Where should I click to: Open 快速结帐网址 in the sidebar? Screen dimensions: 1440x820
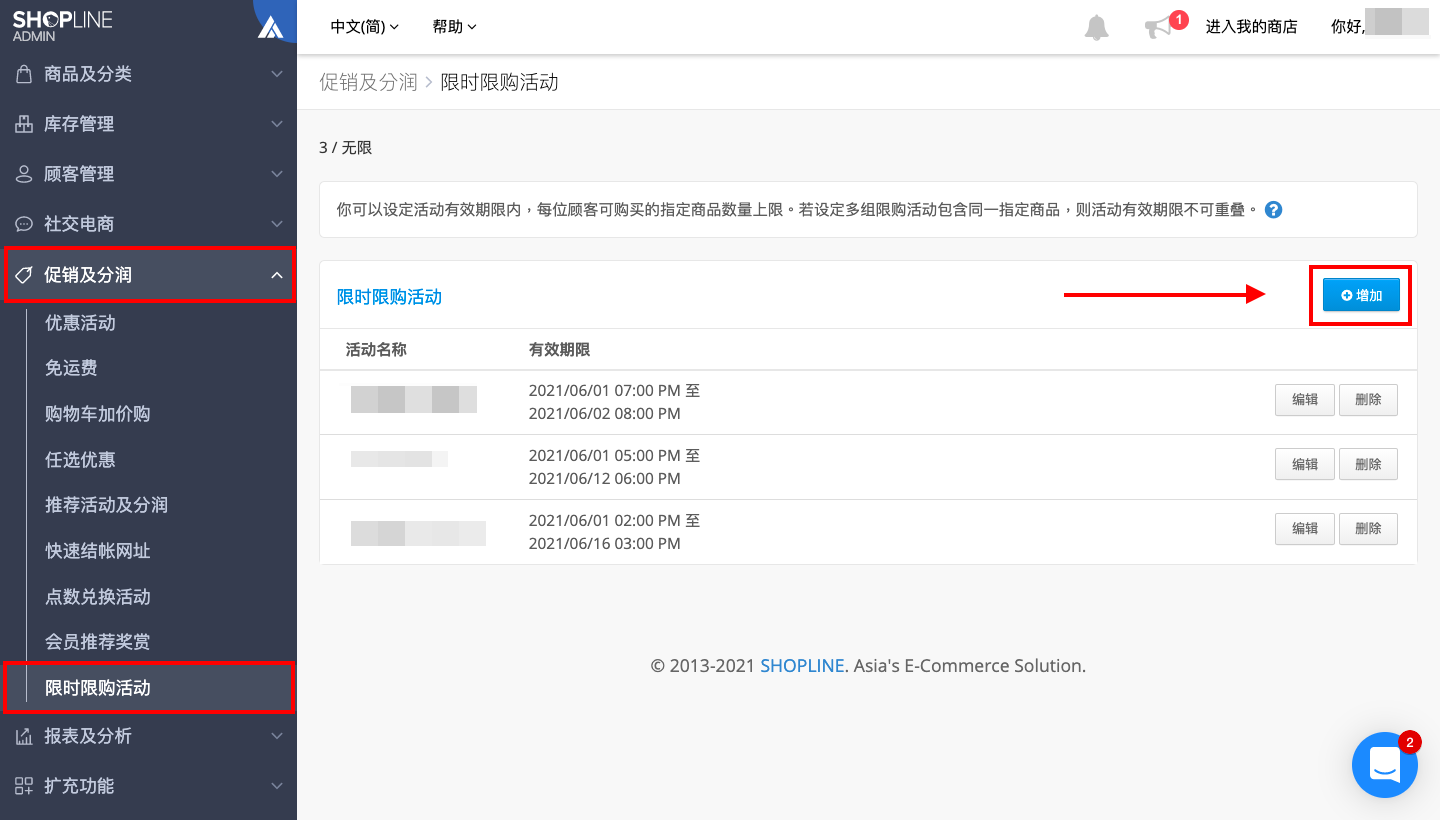(98, 551)
